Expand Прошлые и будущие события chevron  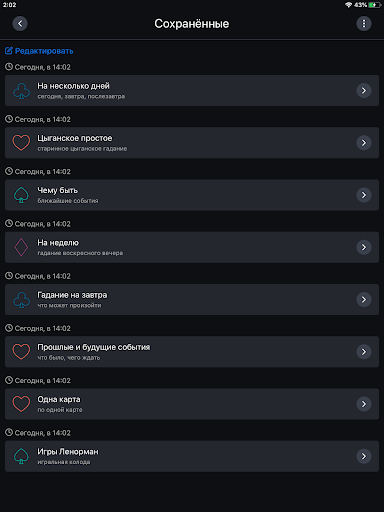tap(364, 352)
